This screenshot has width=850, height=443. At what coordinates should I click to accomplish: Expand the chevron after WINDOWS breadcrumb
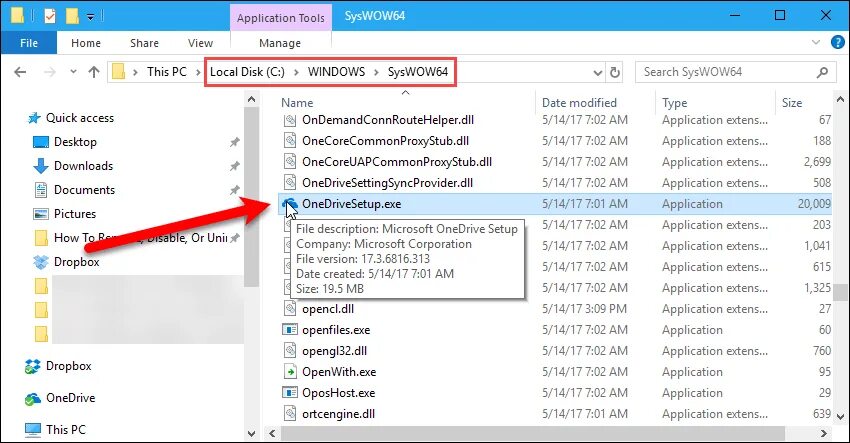coord(376,72)
